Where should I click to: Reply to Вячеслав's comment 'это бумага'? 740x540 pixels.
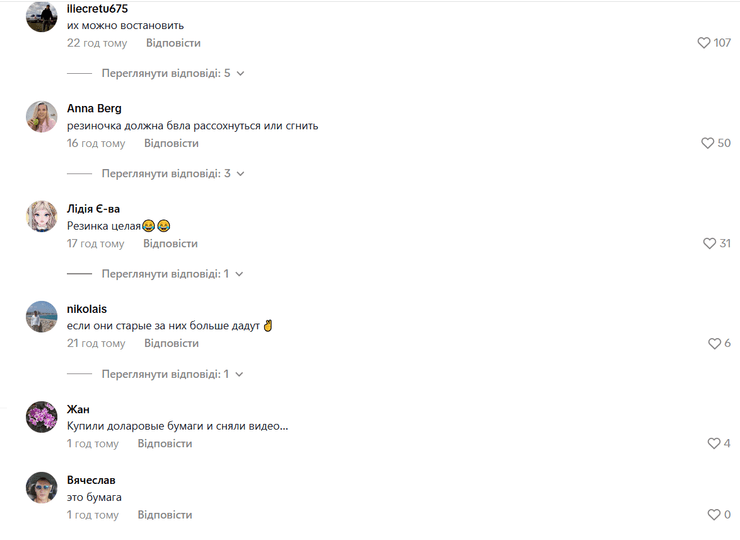[x=165, y=515]
